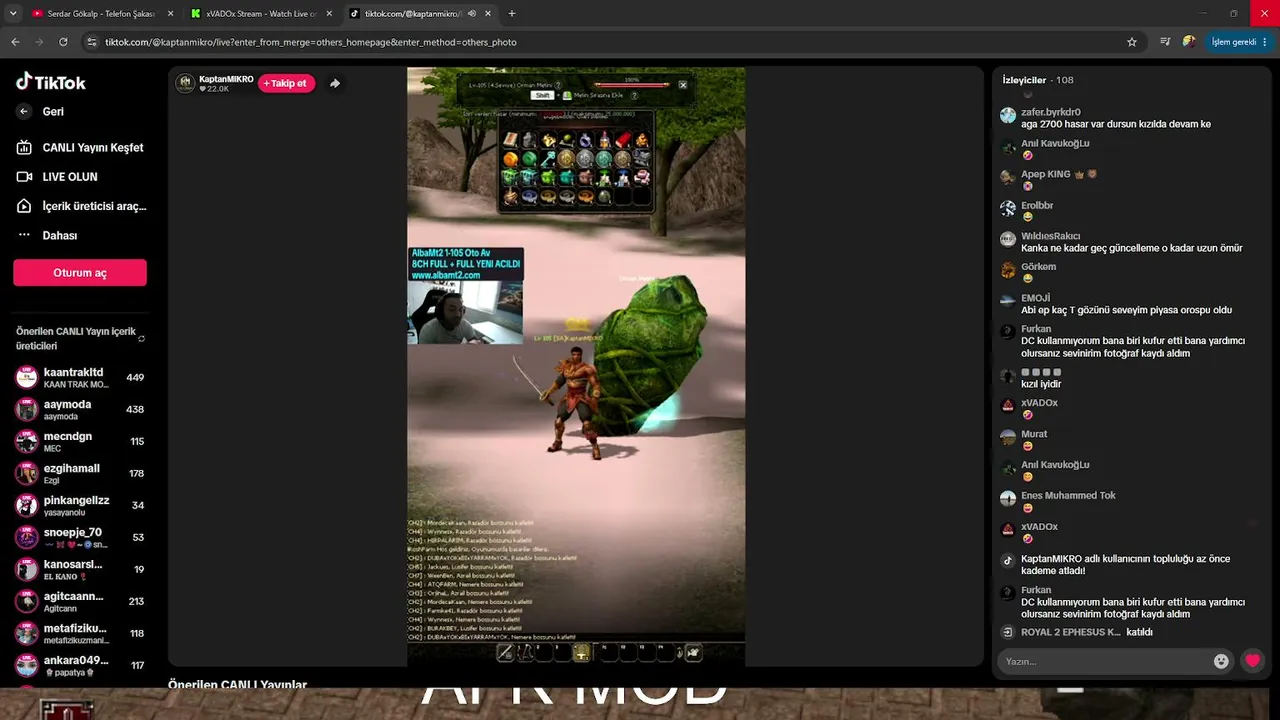Open aaymoda live stream
Image resolution: width=1280 pixels, height=720 pixels.
point(80,409)
